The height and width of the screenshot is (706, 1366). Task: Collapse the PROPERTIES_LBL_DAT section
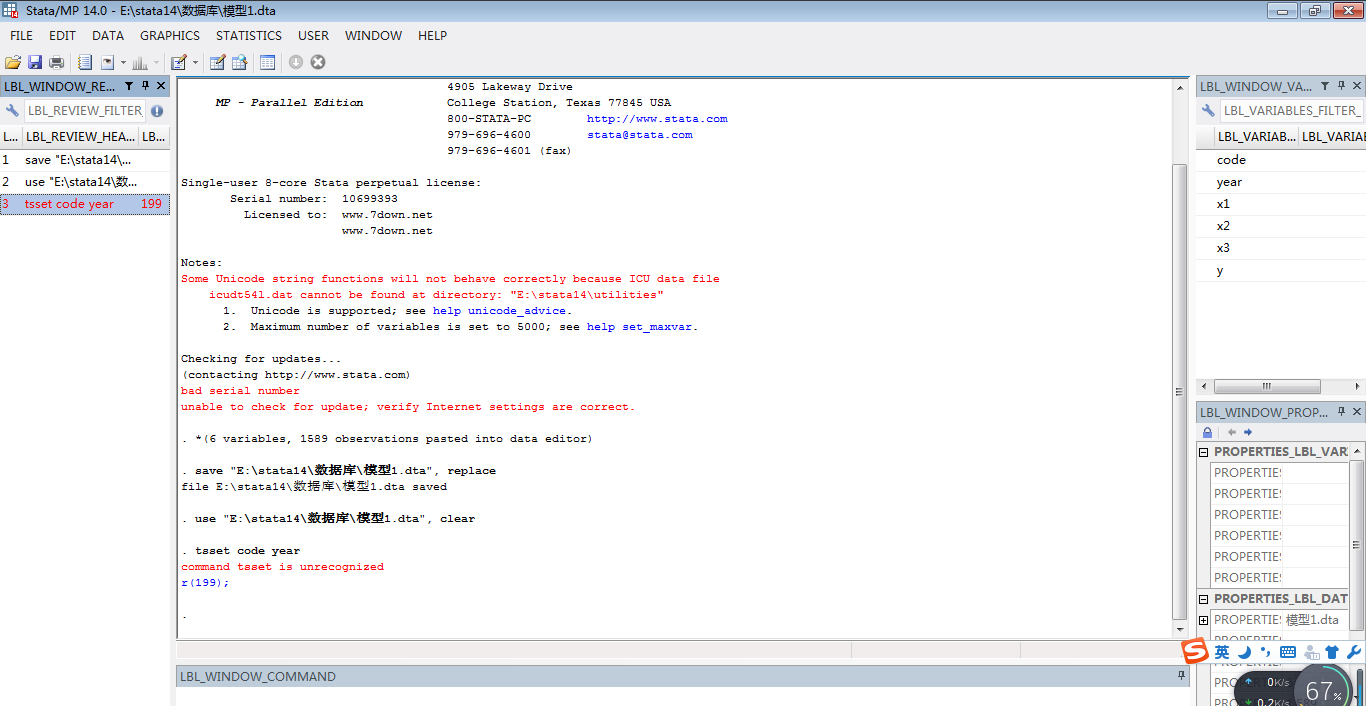pos(1204,599)
